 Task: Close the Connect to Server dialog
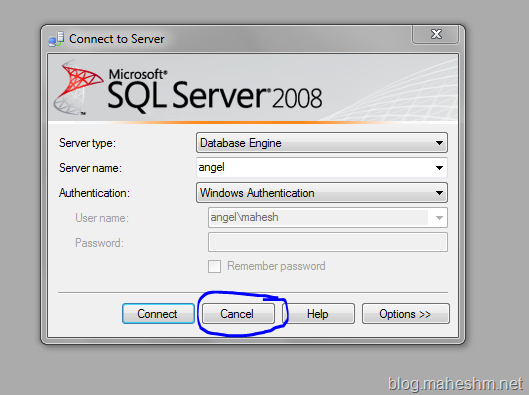click(x=436, y=34)
